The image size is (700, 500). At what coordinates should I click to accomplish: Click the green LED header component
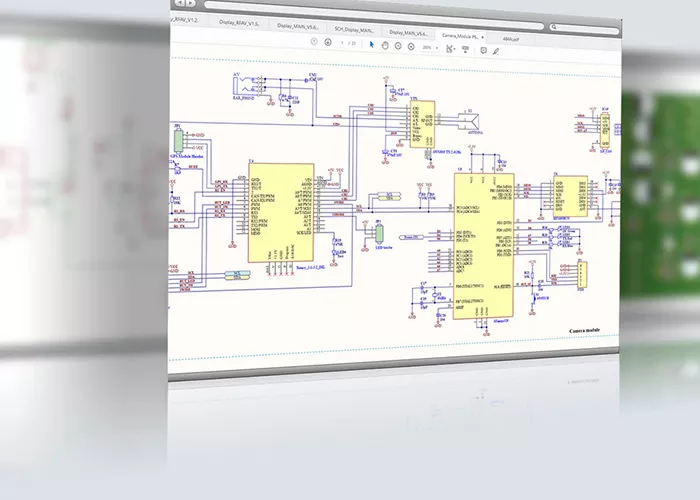pos(379,233)
